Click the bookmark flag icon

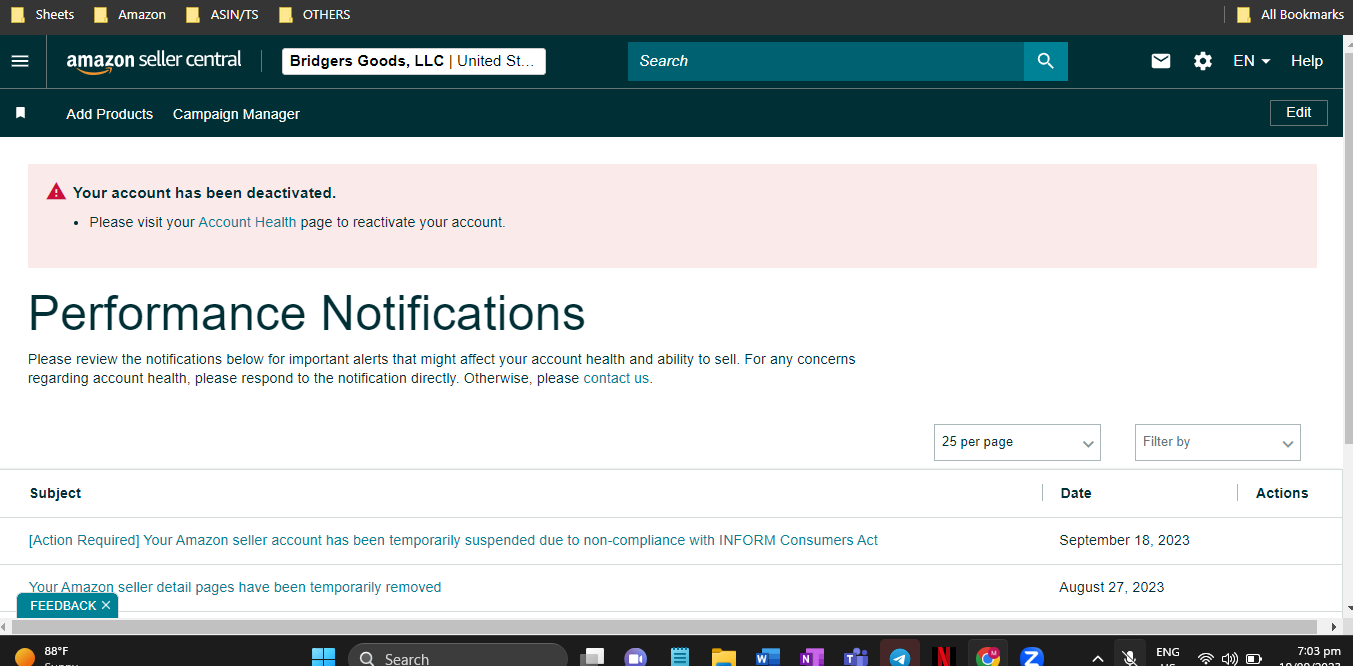20,113
